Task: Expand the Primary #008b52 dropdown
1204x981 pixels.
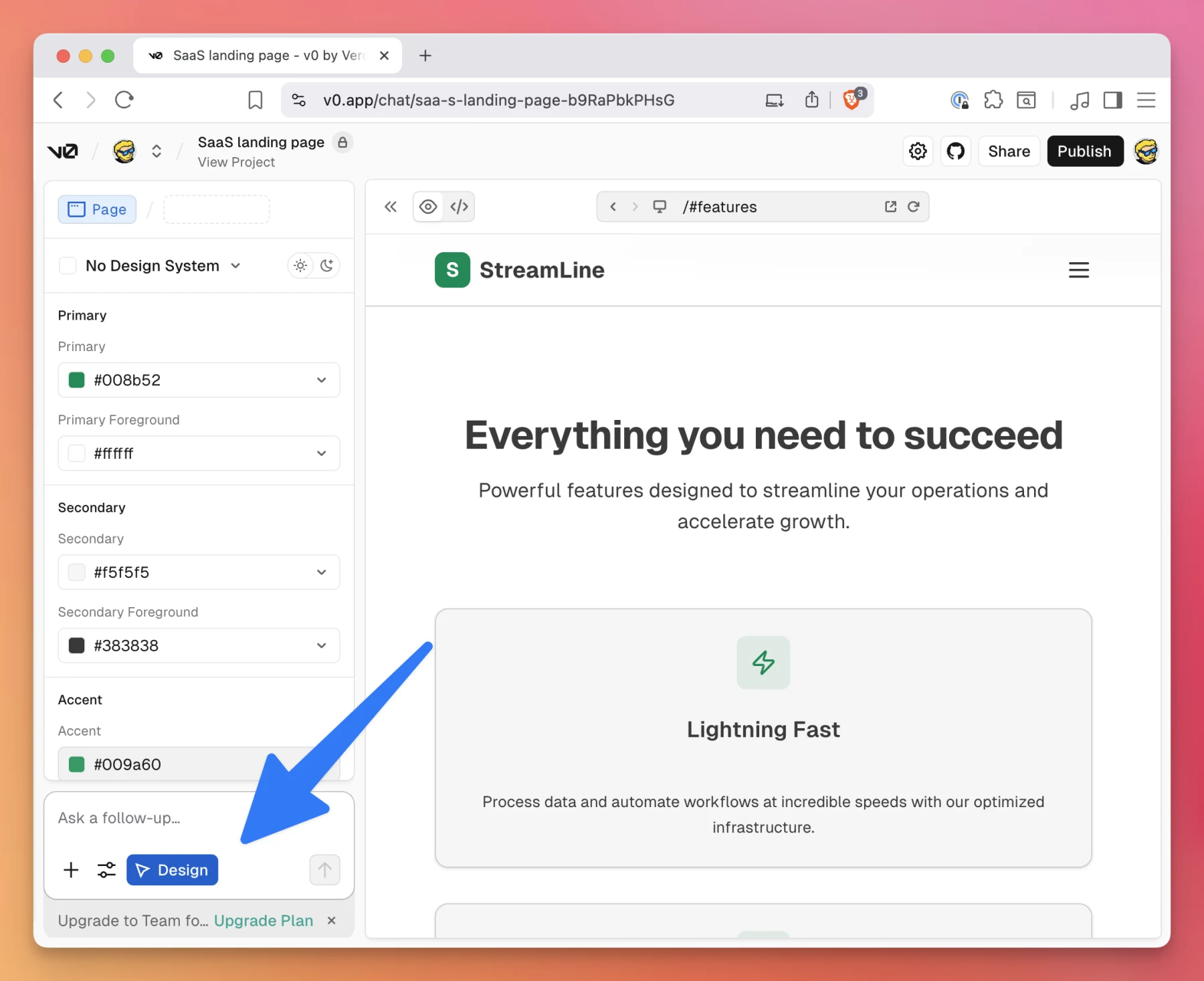Action: click(x=321, y=380)
